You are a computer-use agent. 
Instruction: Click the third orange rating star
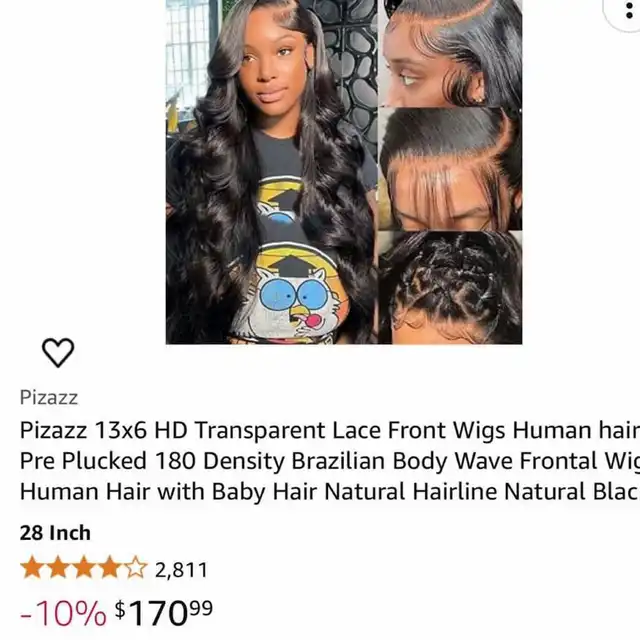[x=84, y=568]
